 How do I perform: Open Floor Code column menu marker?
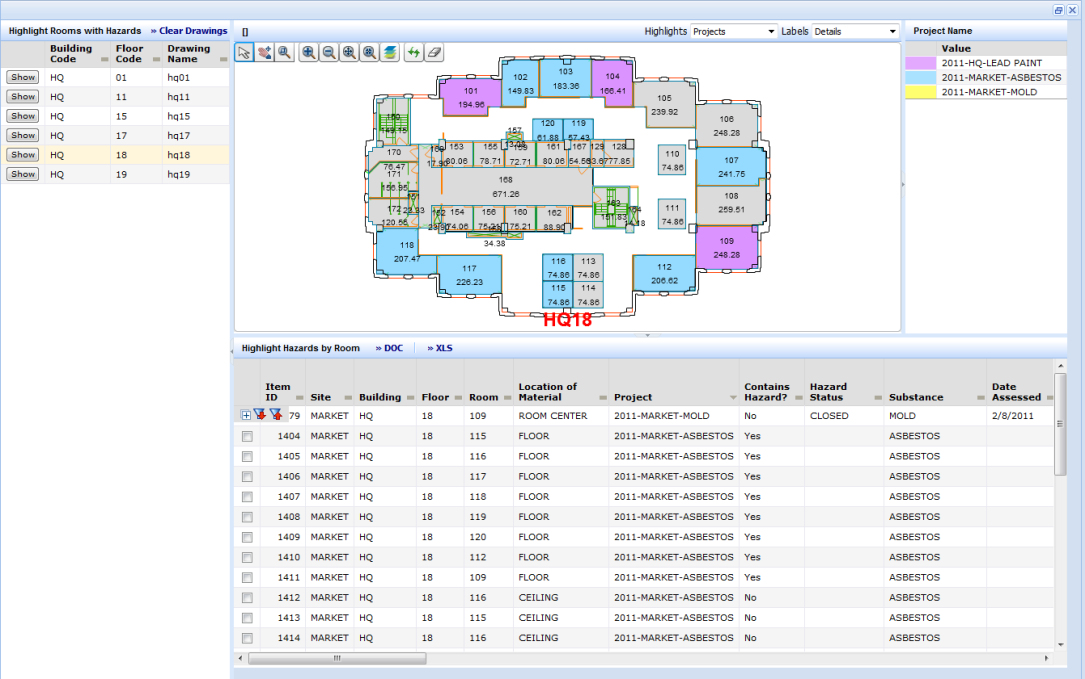coord(156,60)
